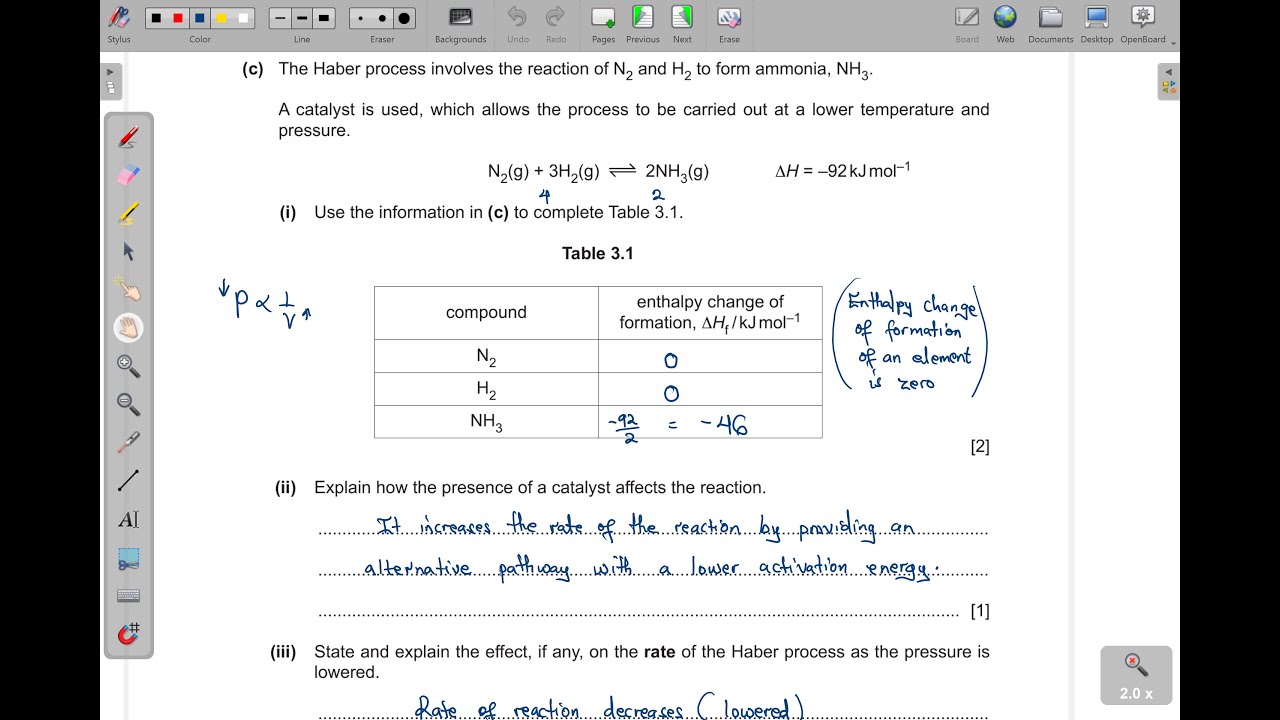1280x720 pixels.
Task: Select the yellow pen color
Action: coord(222,18)
